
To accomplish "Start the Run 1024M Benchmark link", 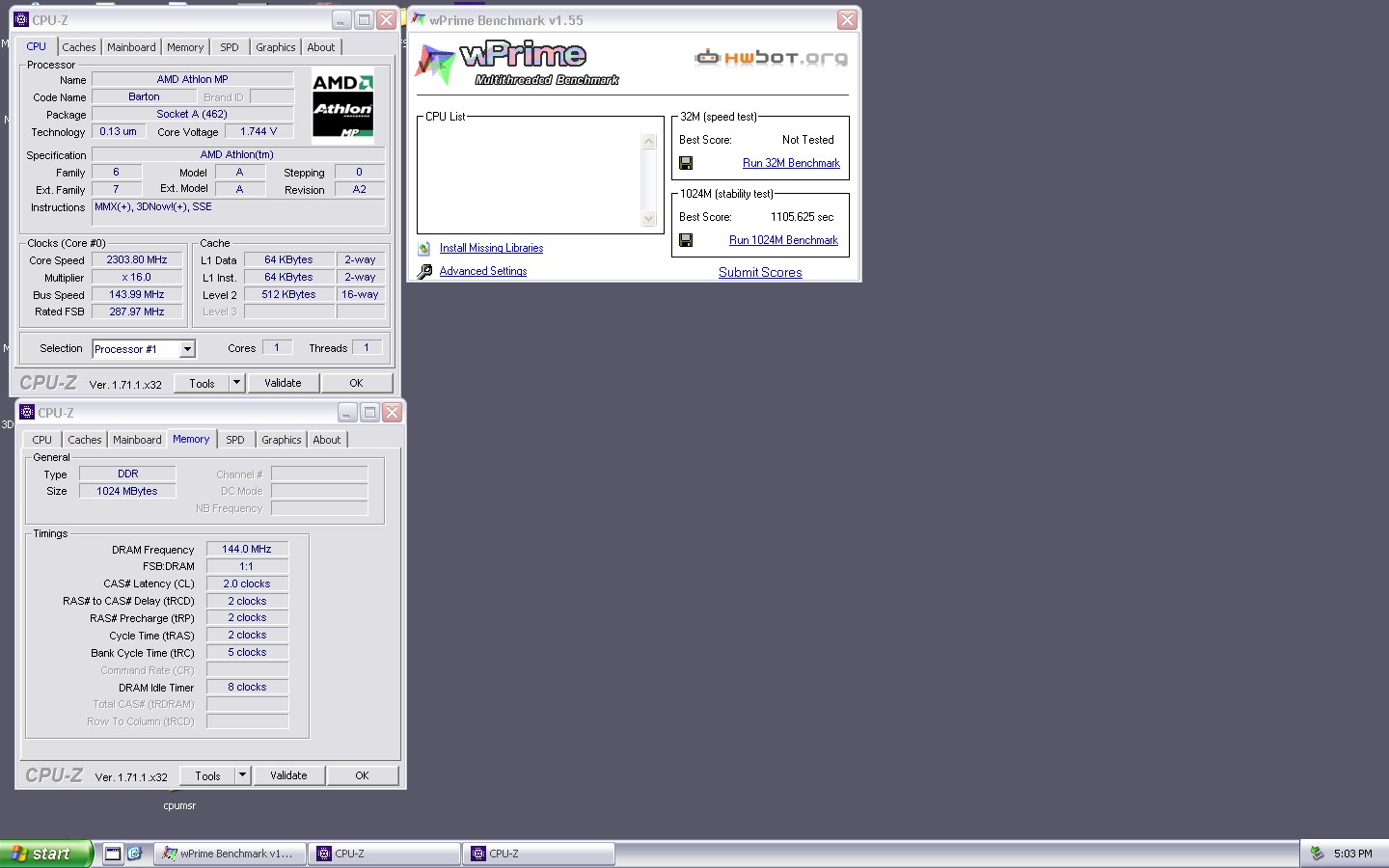I will [x=783, y=240].
